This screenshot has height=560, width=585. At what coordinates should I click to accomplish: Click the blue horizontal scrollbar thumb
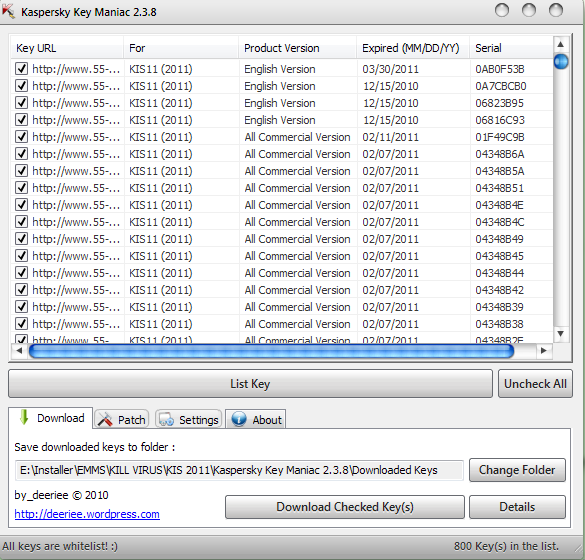point(272,351)
